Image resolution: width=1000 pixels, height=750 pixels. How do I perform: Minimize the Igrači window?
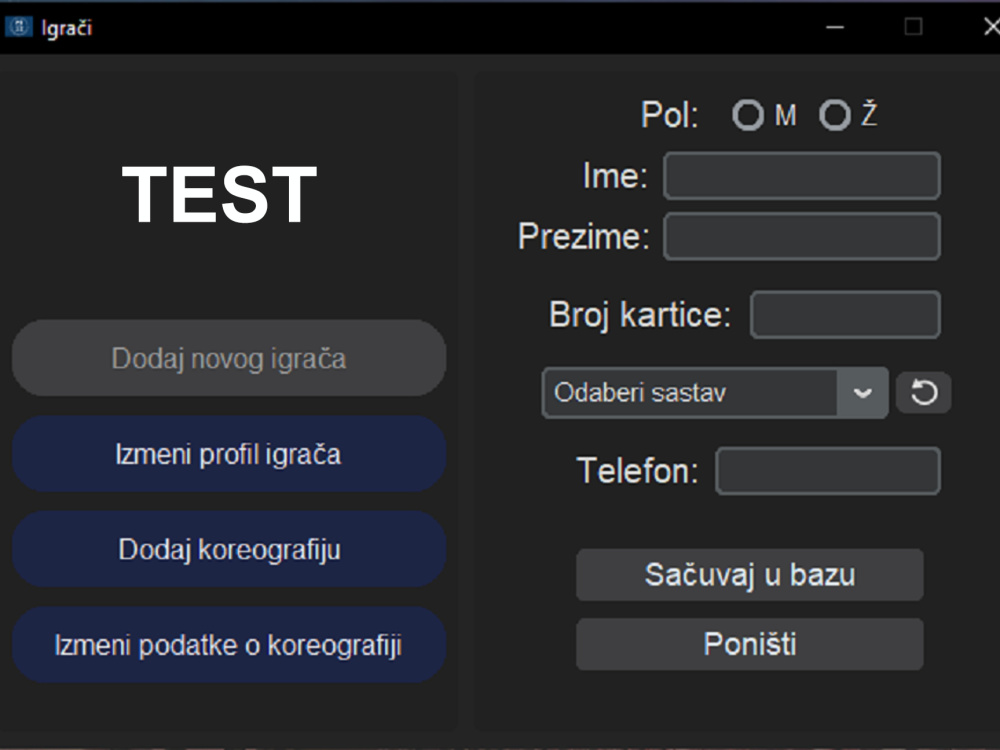tap(835, 27)
